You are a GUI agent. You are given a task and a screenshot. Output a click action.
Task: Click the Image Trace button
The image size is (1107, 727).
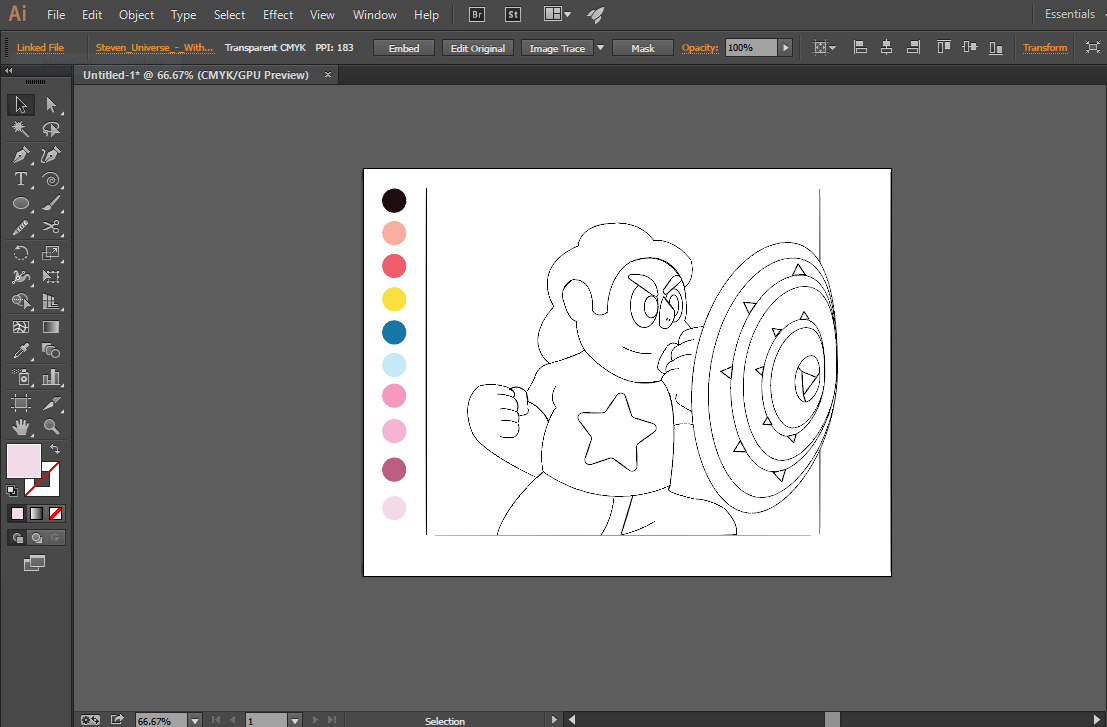point(557,48)
